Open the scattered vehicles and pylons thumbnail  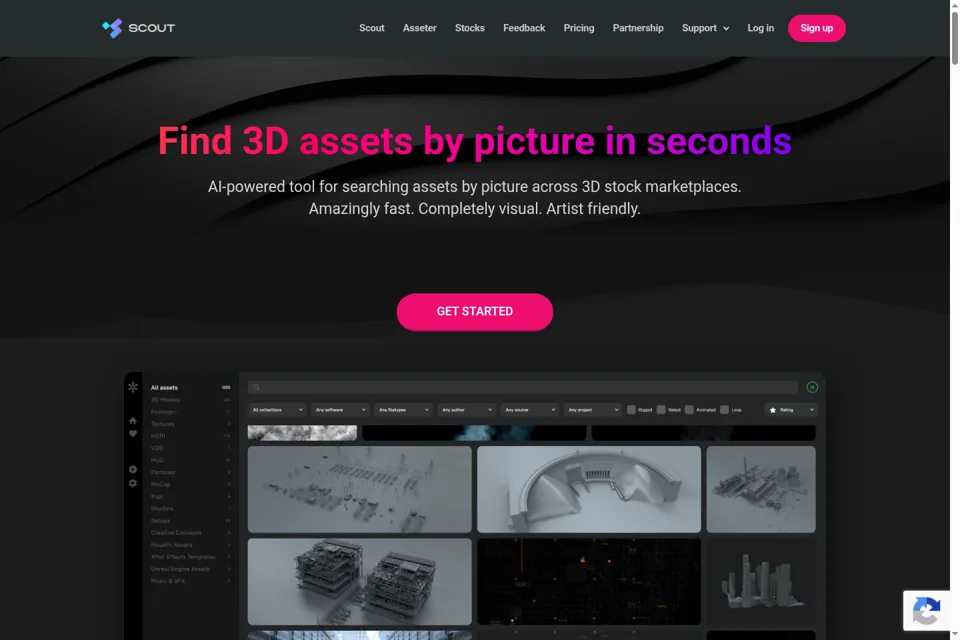359,489
